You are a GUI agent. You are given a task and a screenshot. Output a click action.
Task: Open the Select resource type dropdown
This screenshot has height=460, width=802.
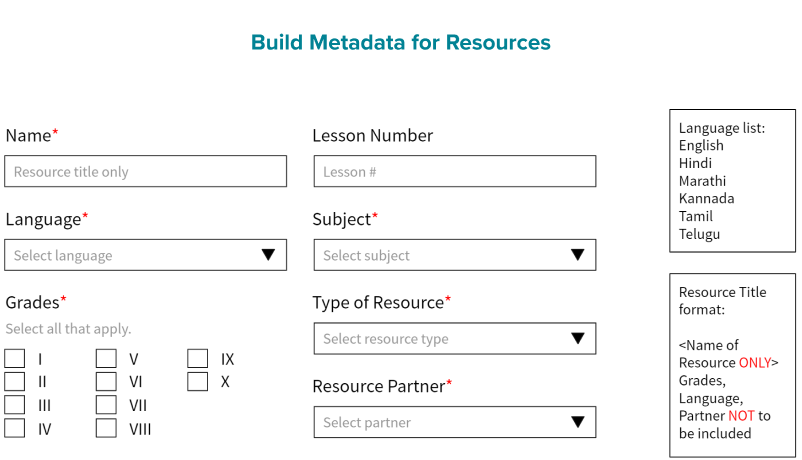click(455, 338)
